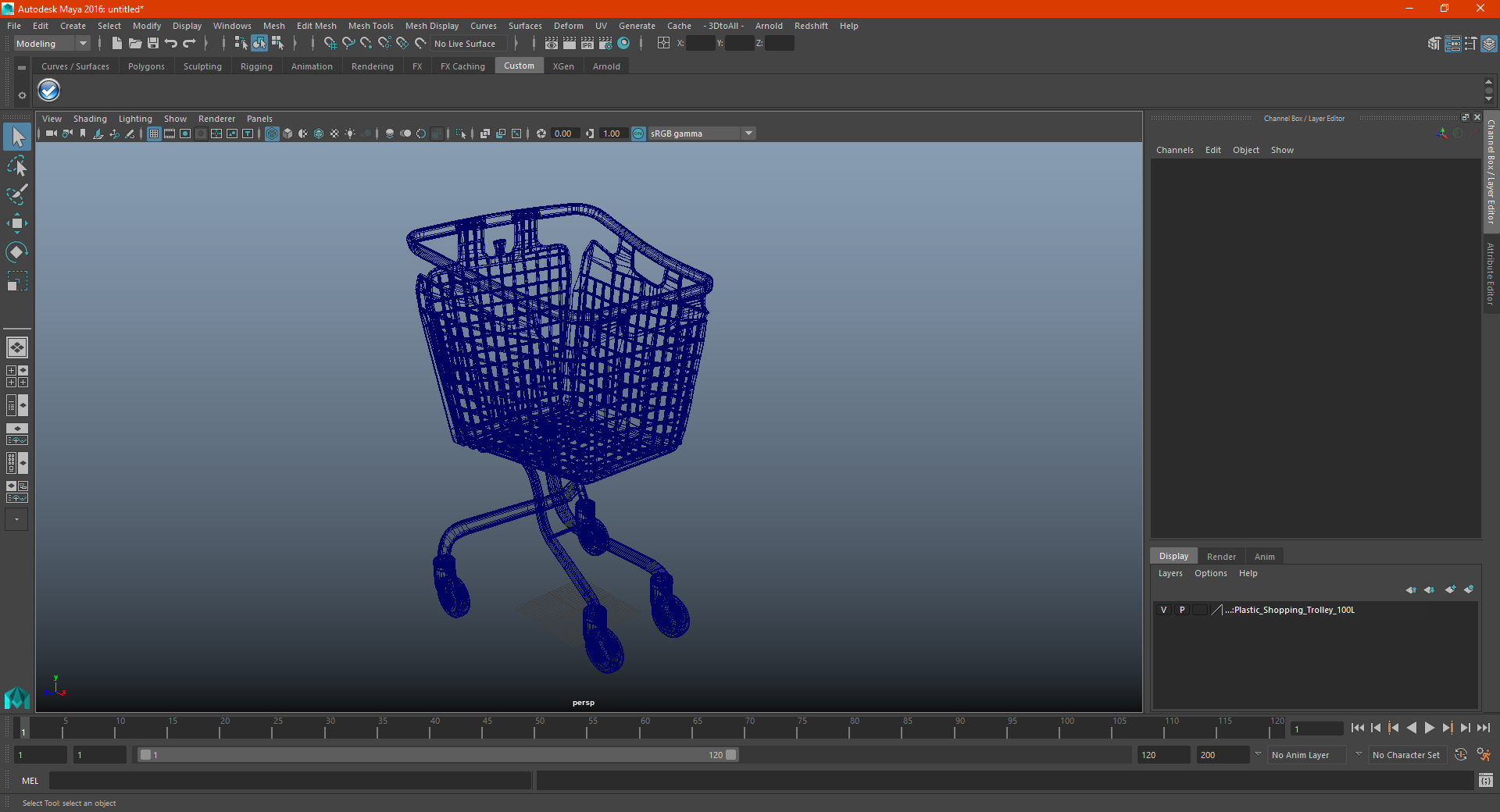This screenshot has height=812, width=1500.
Task: Play the animation forwards
Action: coord(1430,728)
